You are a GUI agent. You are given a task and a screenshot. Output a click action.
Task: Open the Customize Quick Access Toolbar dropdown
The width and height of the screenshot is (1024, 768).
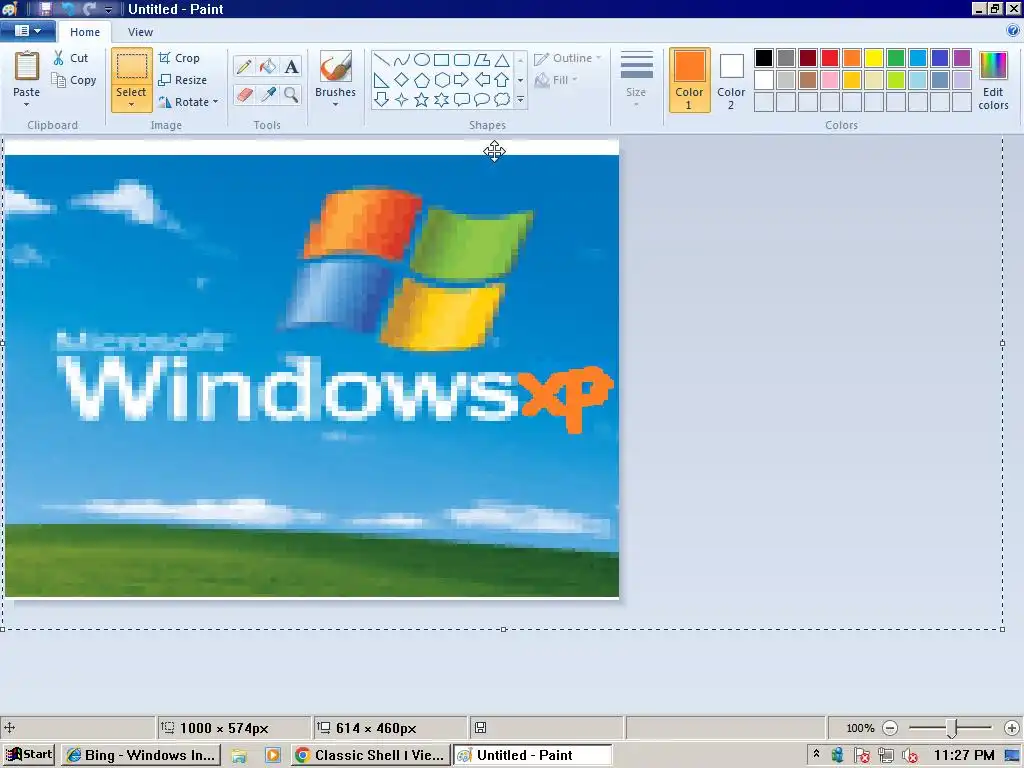(108, 9)
